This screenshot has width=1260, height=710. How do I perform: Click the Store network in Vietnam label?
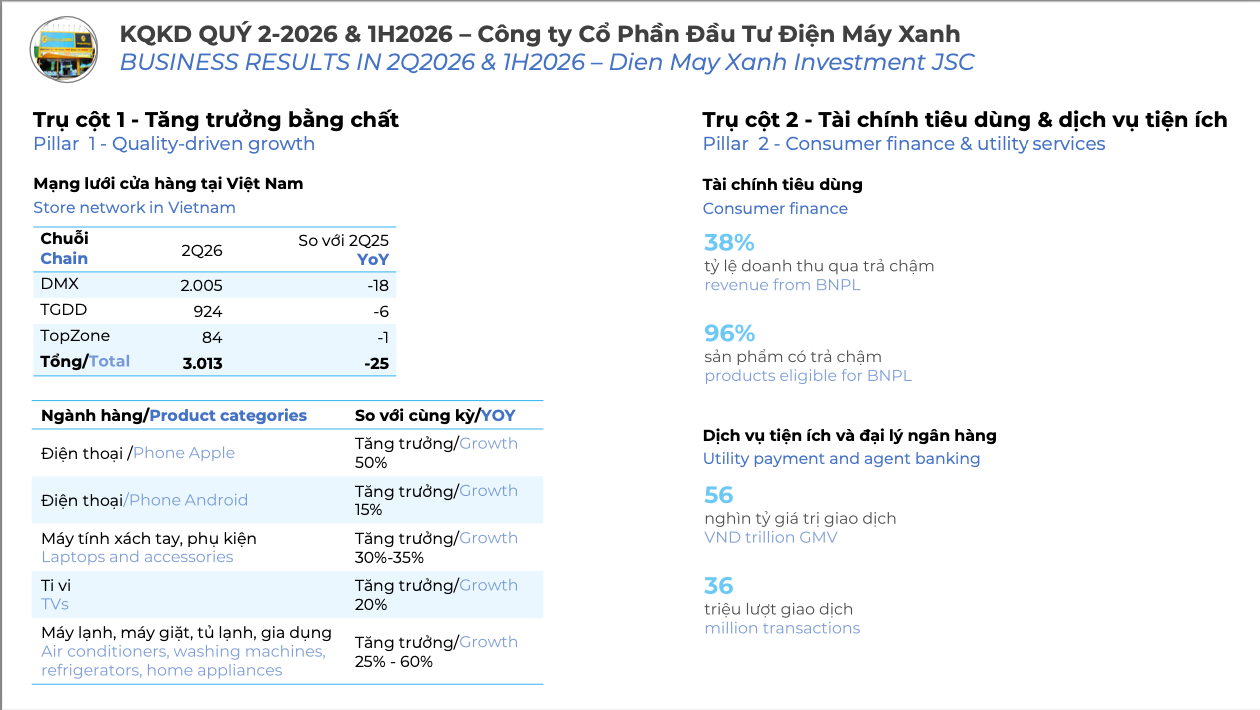(134, 208)
